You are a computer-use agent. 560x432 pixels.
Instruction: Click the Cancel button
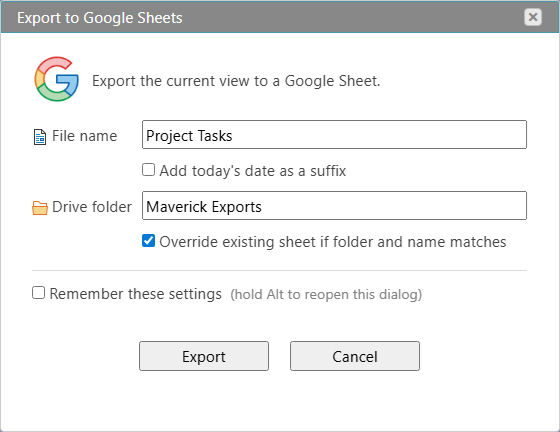tap(355, 356)
